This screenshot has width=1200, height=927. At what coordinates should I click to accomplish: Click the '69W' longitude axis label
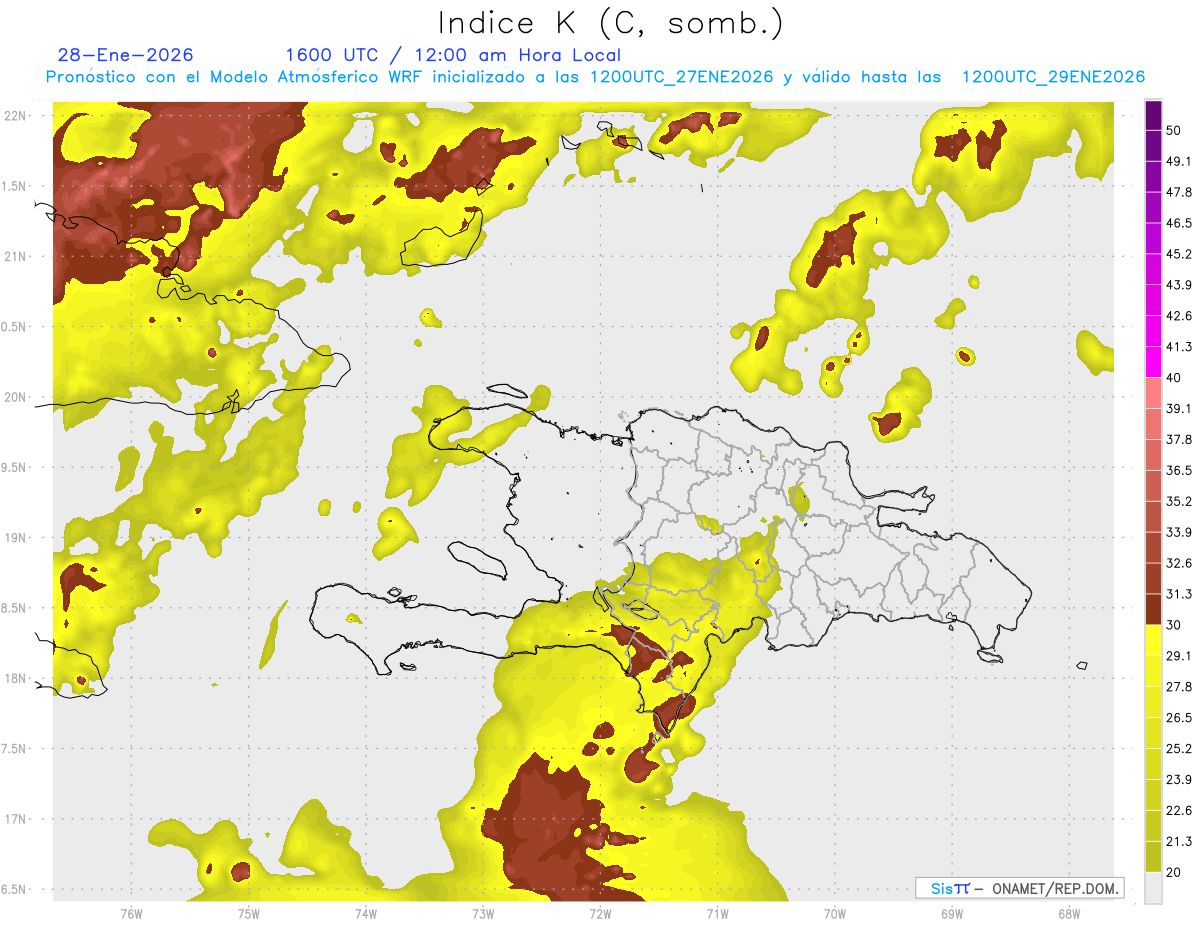pyautogui.click(x=952, y=914)
